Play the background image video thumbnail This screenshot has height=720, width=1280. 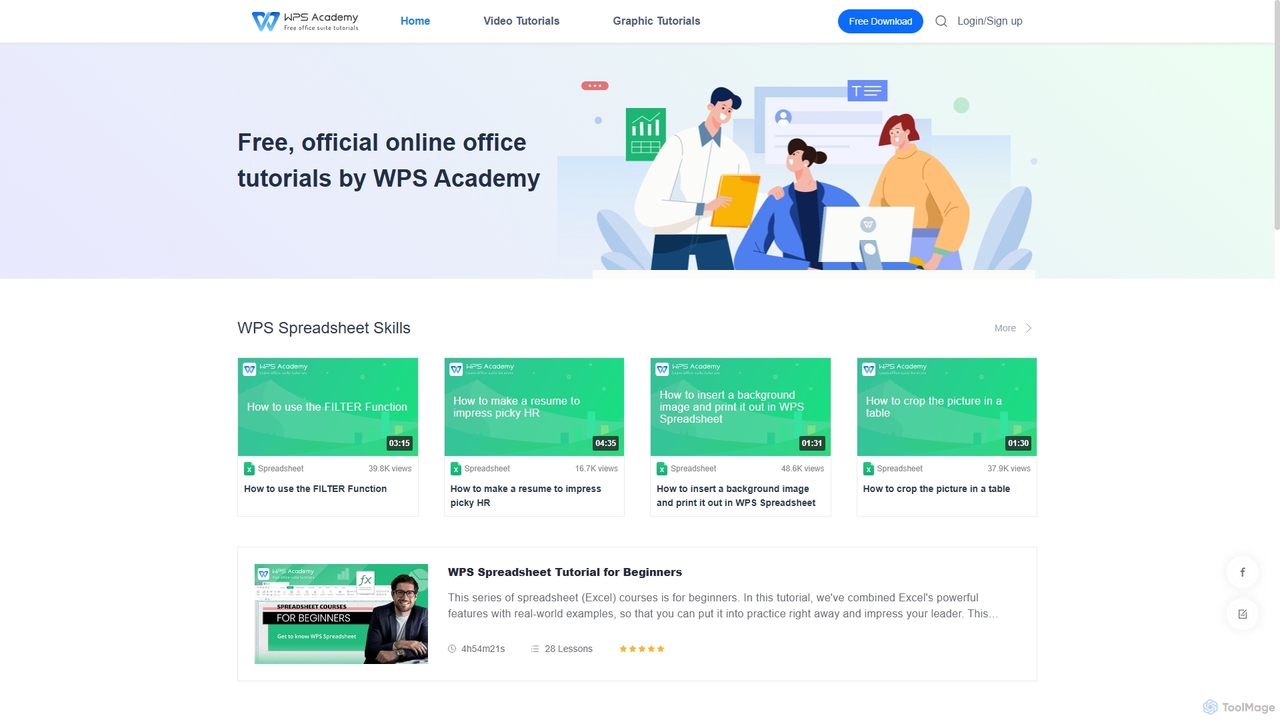[740, 407]
